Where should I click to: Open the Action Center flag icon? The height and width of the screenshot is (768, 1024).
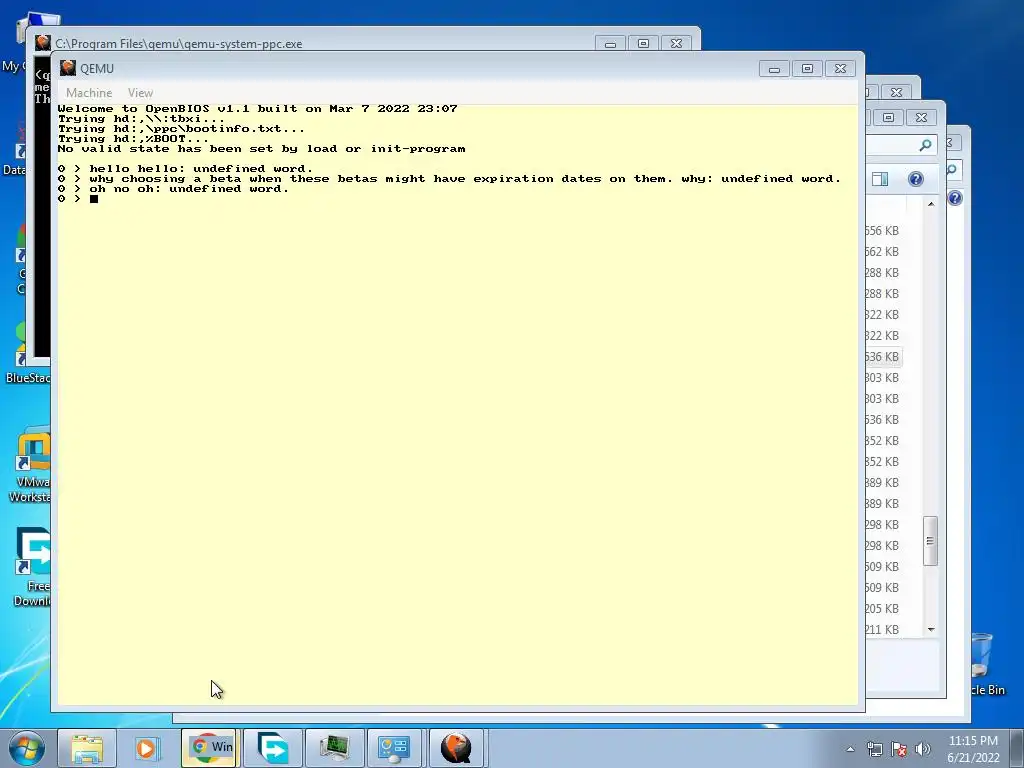(x=899, y=750)
